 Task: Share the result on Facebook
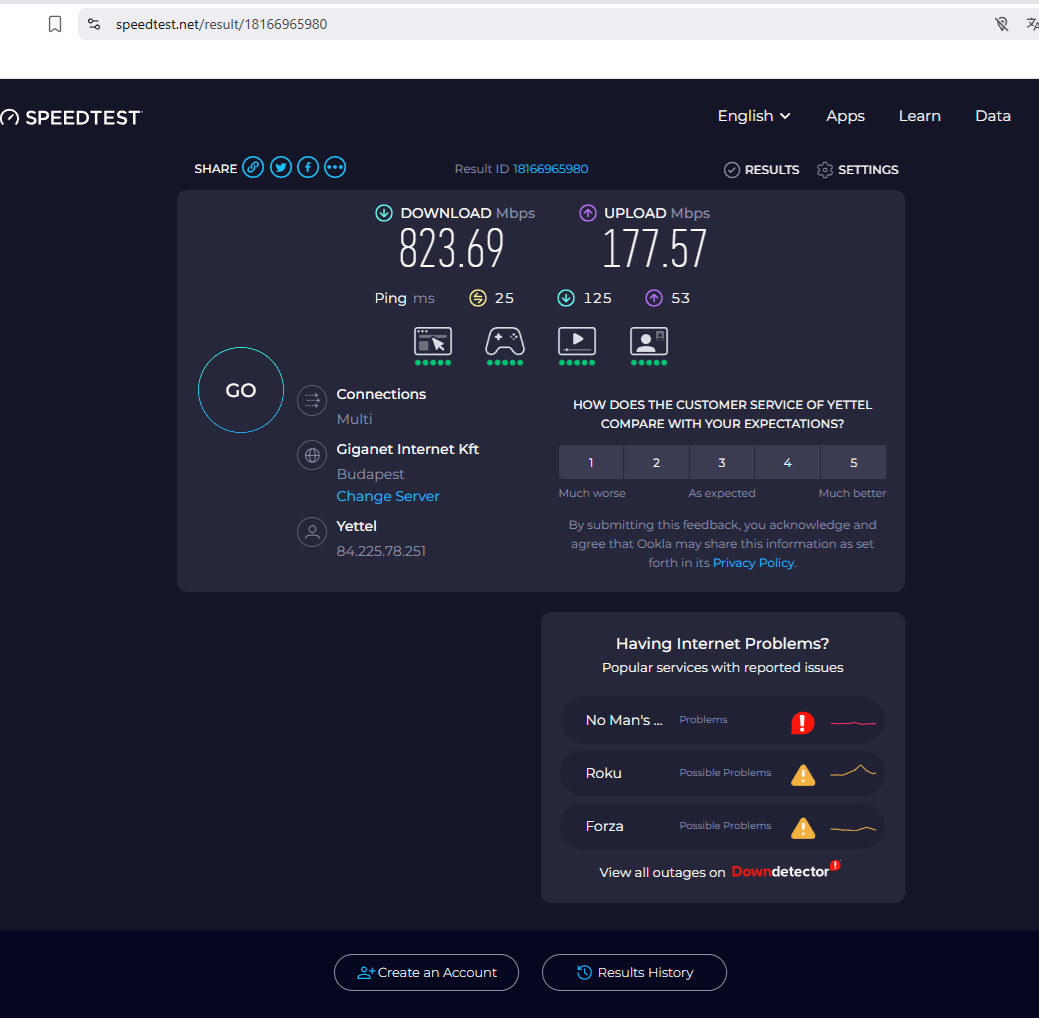click(308, 167)
